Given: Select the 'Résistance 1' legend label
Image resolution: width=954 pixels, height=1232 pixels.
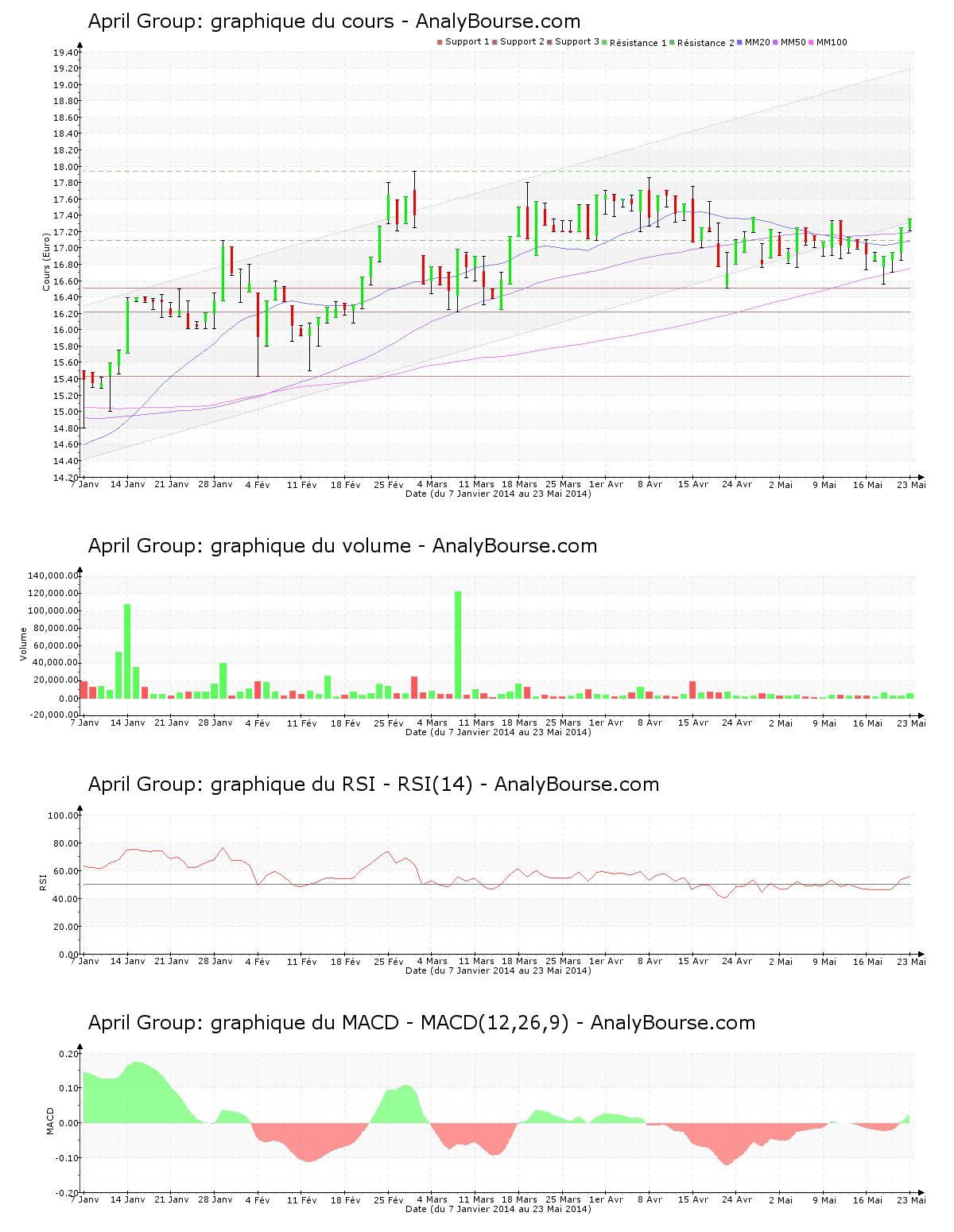Looking at the screenshot, I should (x=638, y=43).
